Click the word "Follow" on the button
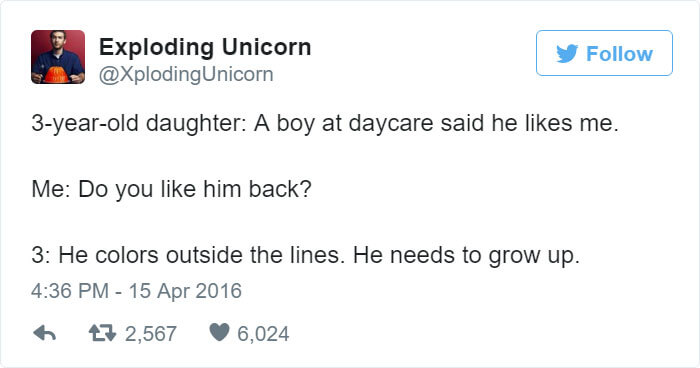Image resolution: width=700 pixels, height=368 pixels. [x=619, y=54]
